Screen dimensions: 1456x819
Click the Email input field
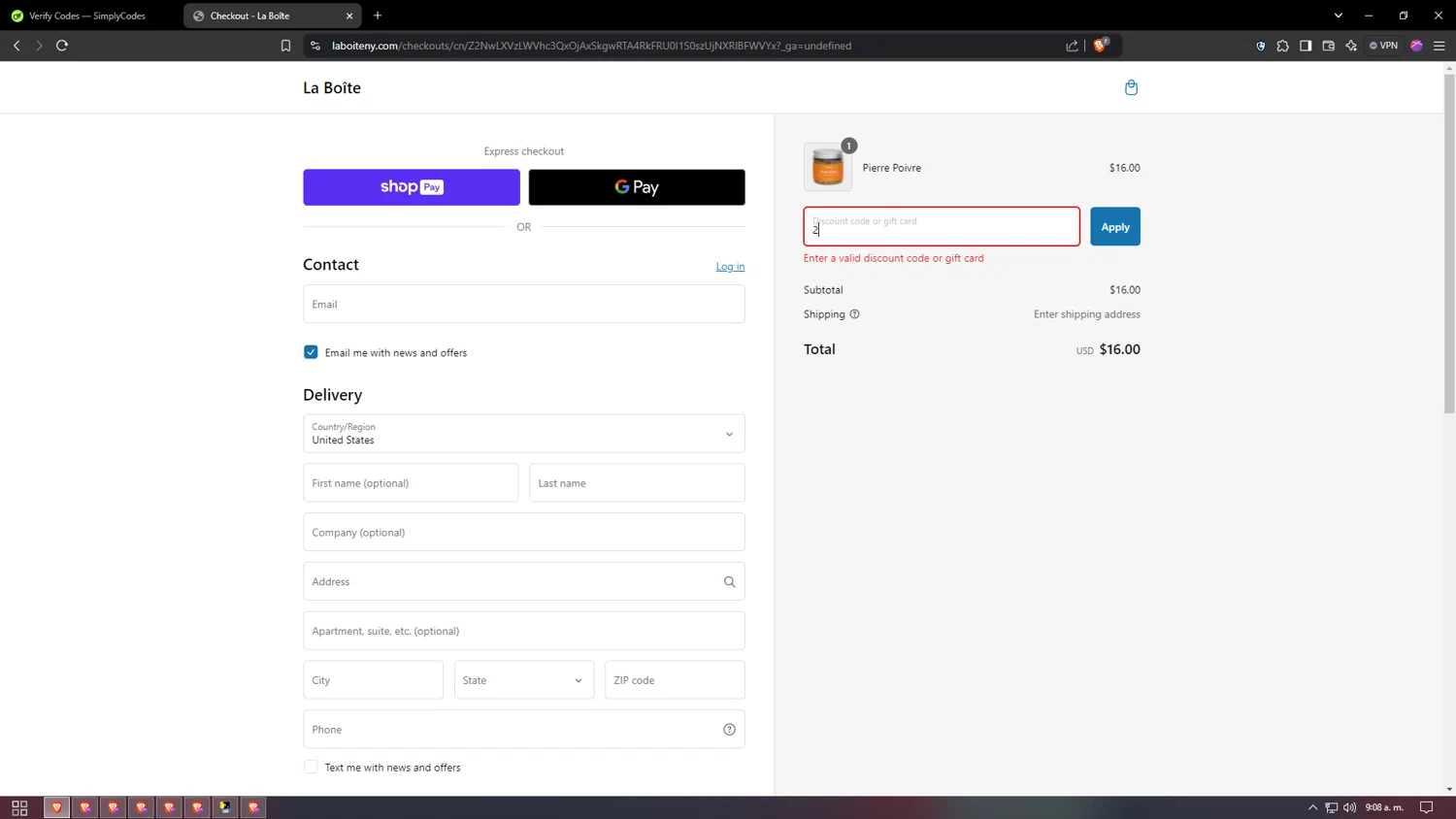(x=524, y=304)
